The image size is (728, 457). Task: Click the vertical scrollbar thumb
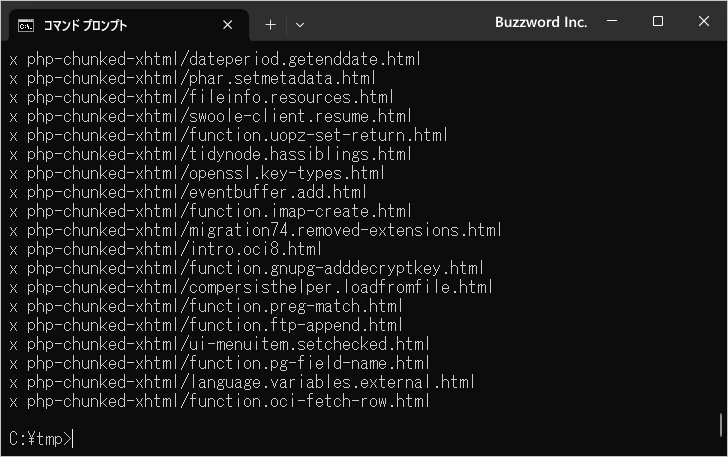click(x=721, y=425)
